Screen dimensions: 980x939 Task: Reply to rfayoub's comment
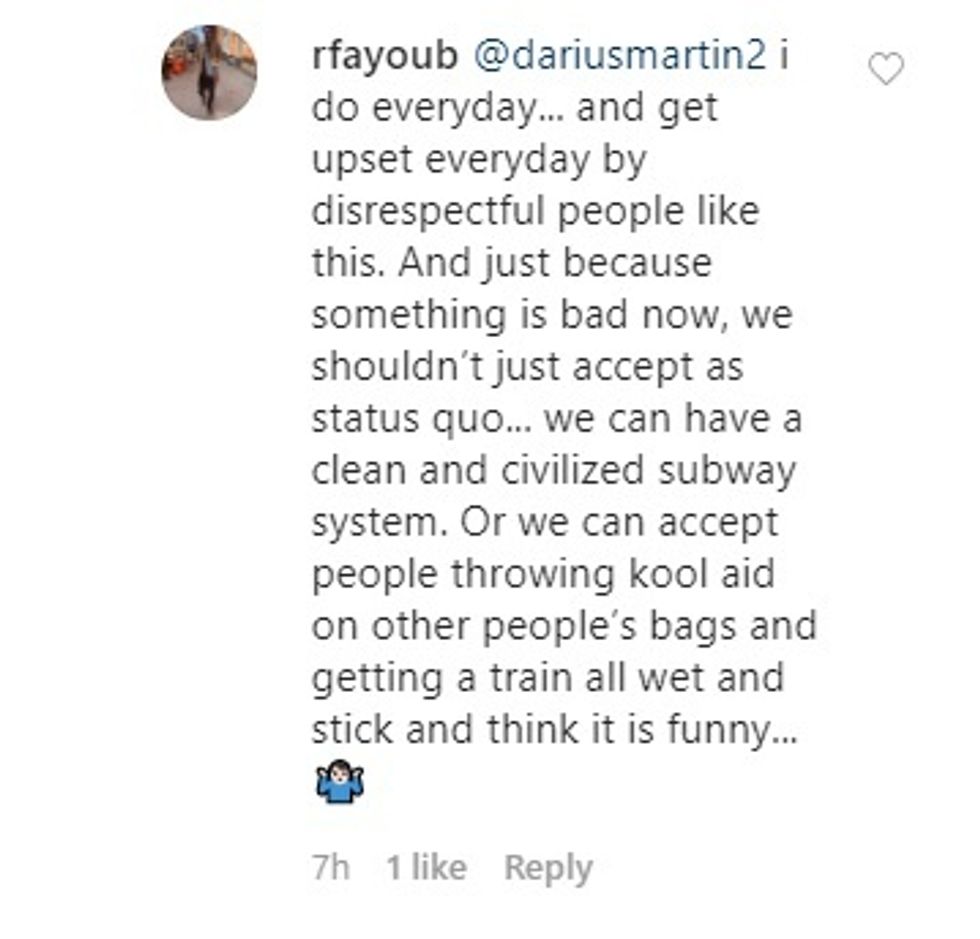548,868
